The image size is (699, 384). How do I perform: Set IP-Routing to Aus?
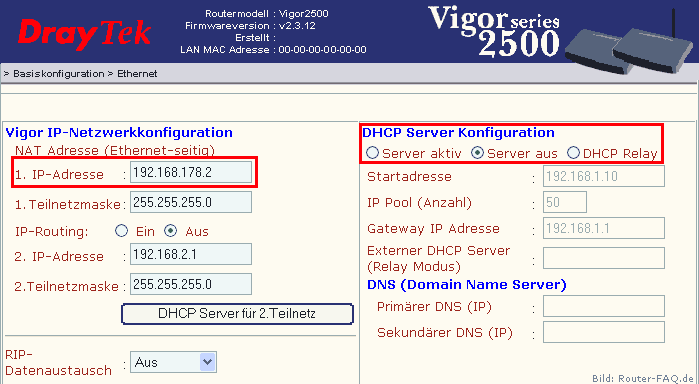point(171,231)
